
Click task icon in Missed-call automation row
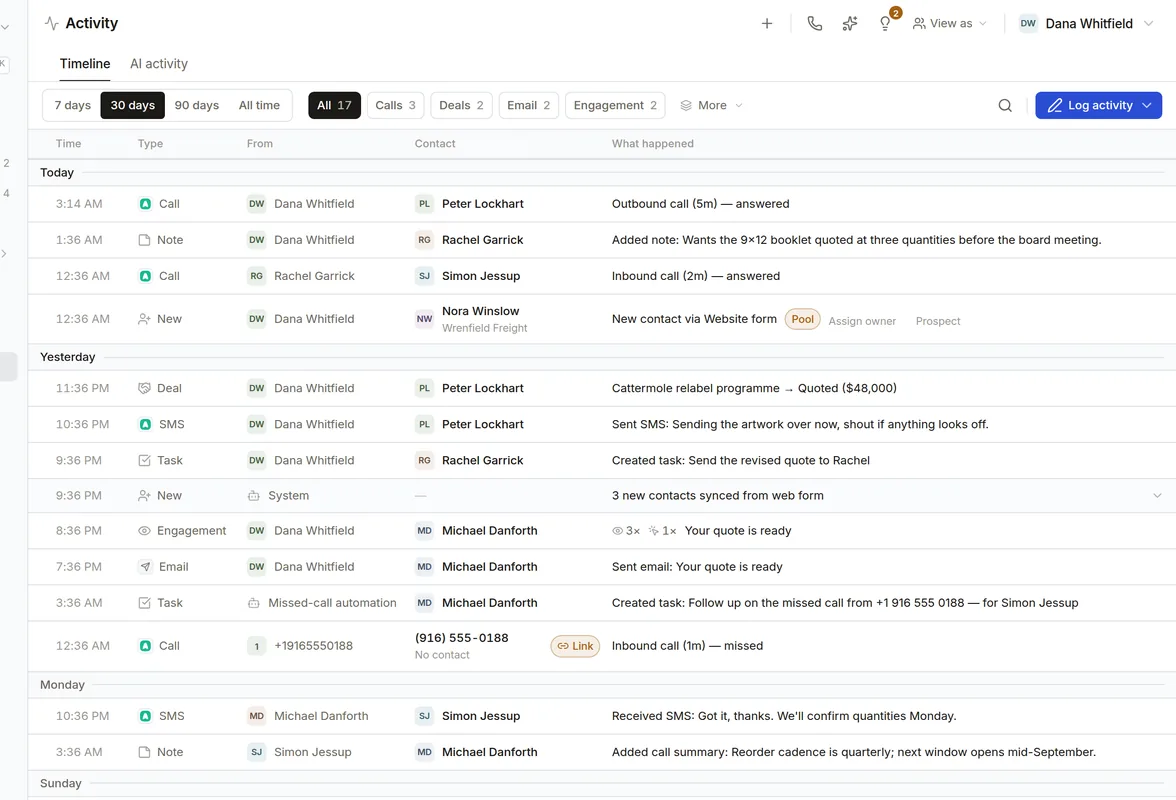point(144,603)
